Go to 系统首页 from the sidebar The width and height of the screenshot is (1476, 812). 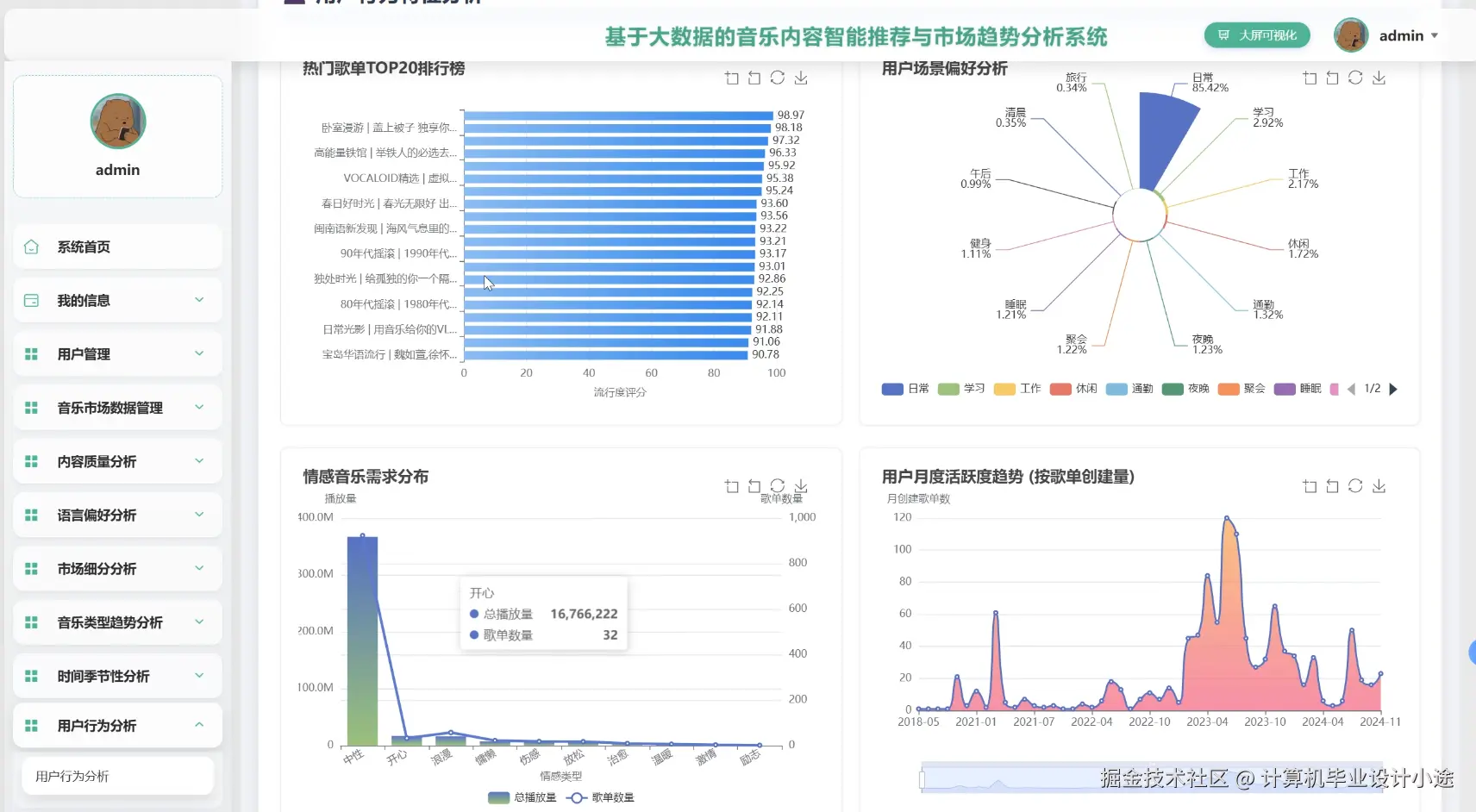(84, 247)
